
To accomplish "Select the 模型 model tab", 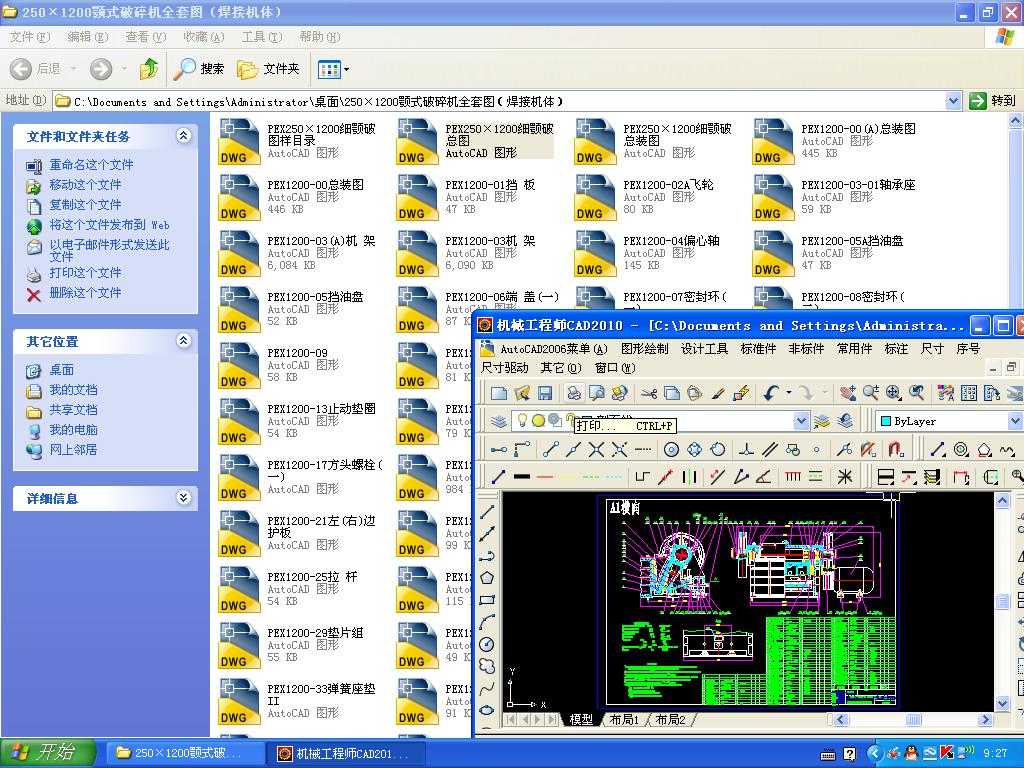I will (581, 719).
